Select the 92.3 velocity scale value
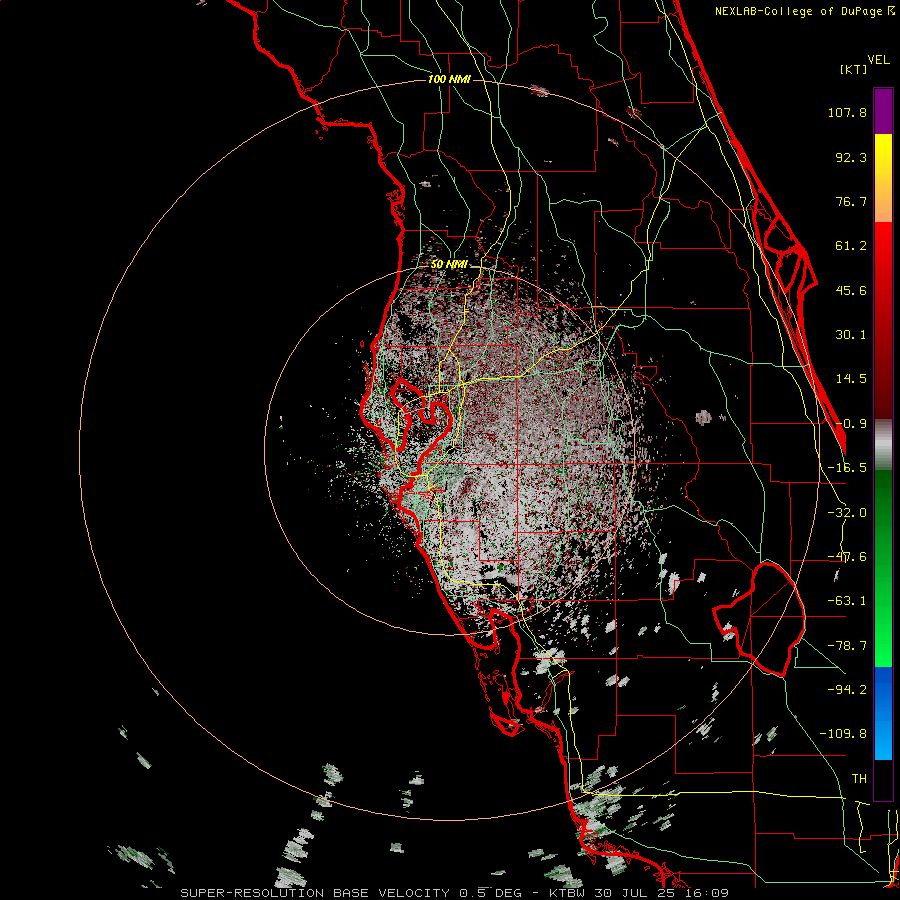The width and height of the screenshot is (900, 900). coord(851,157)
